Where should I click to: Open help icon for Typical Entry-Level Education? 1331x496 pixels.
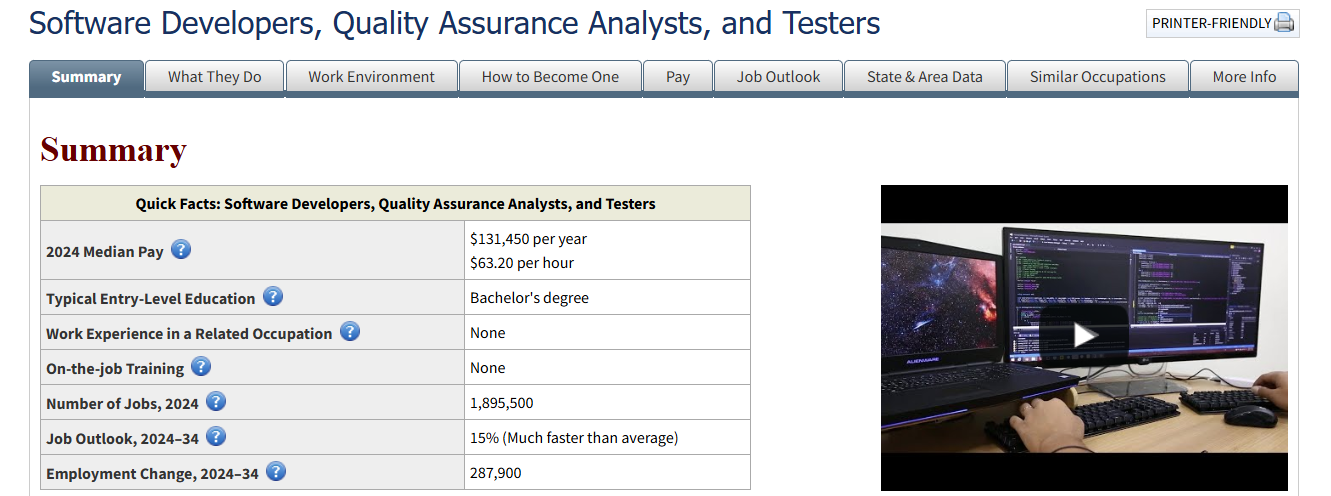coord(273,297)
